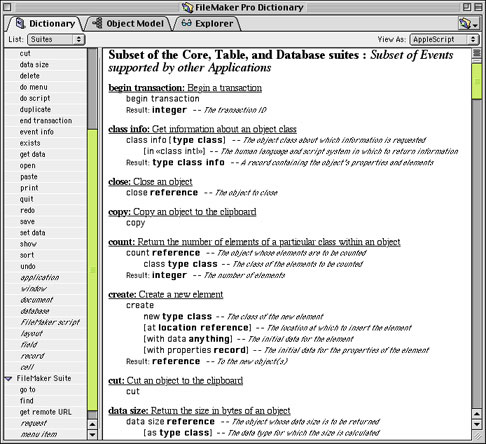This screenshot has width=486, height=444.
Task: Select 'end transaction' in the list
Action: click(x=46, y=121)
